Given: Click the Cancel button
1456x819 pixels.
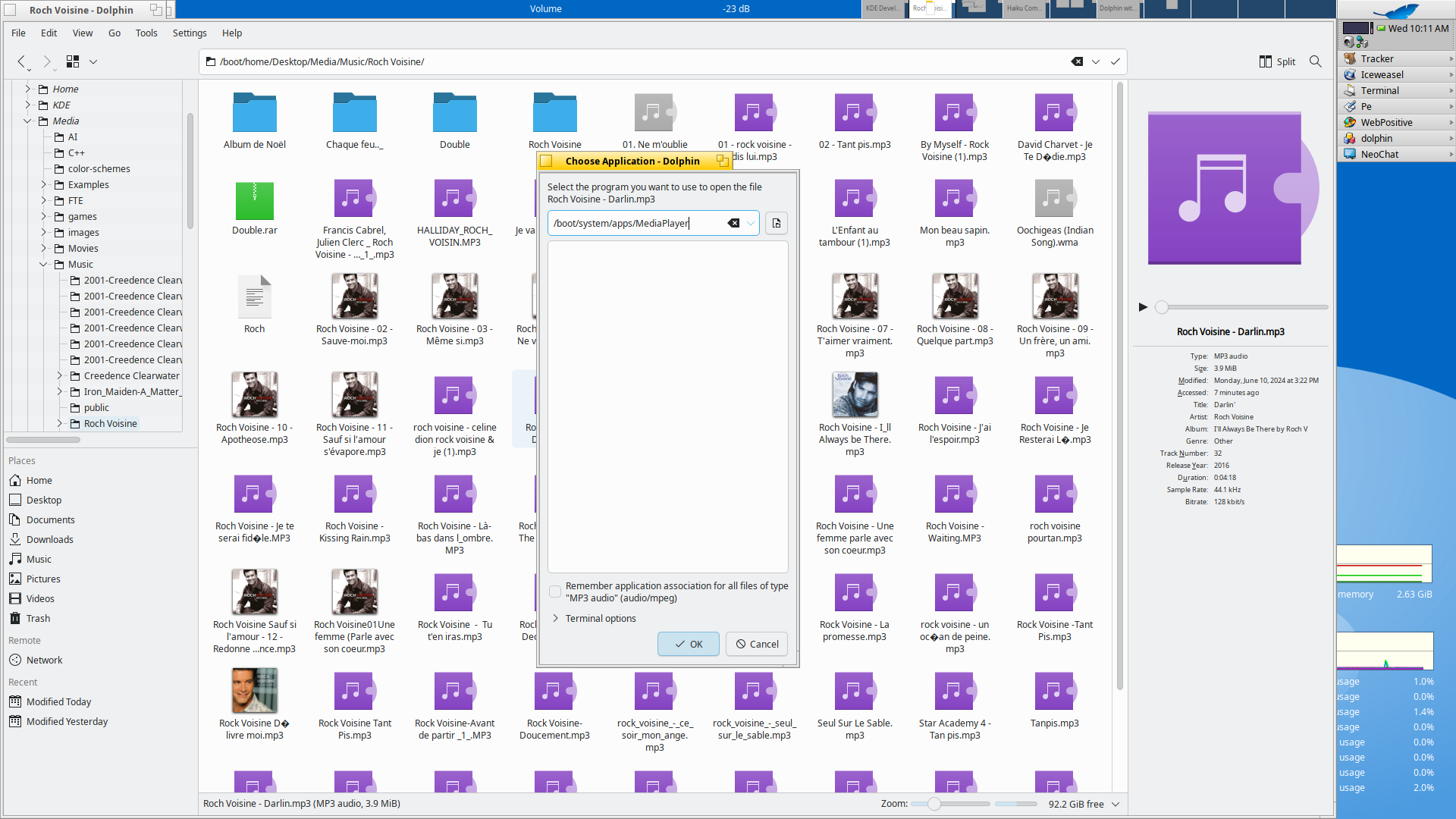Looking at the screenshot, I should click(756, 644).
